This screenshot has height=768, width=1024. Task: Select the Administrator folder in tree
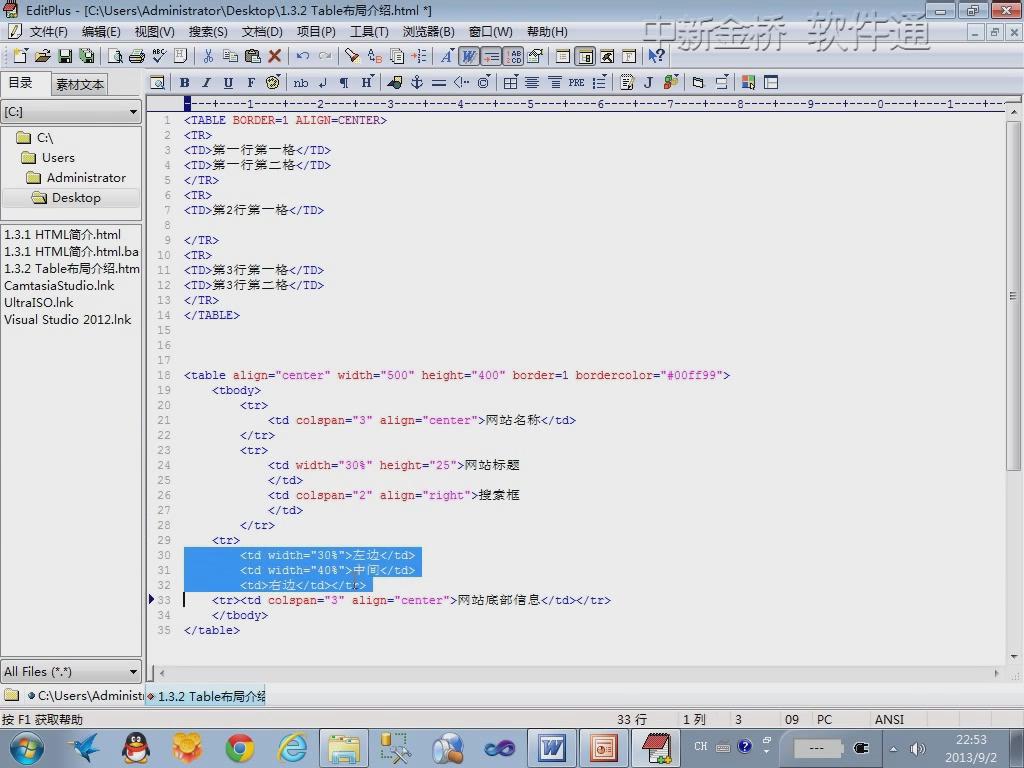click(x=86, y=178)
